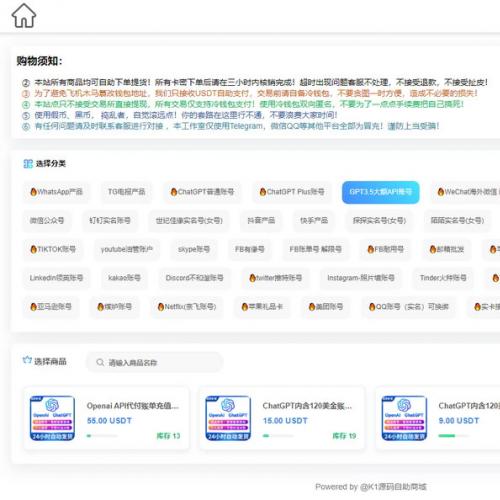Click the magnifier icon in search box
Image resolution: width=500 pixels, height=500 pixels.
coord(100,362)
